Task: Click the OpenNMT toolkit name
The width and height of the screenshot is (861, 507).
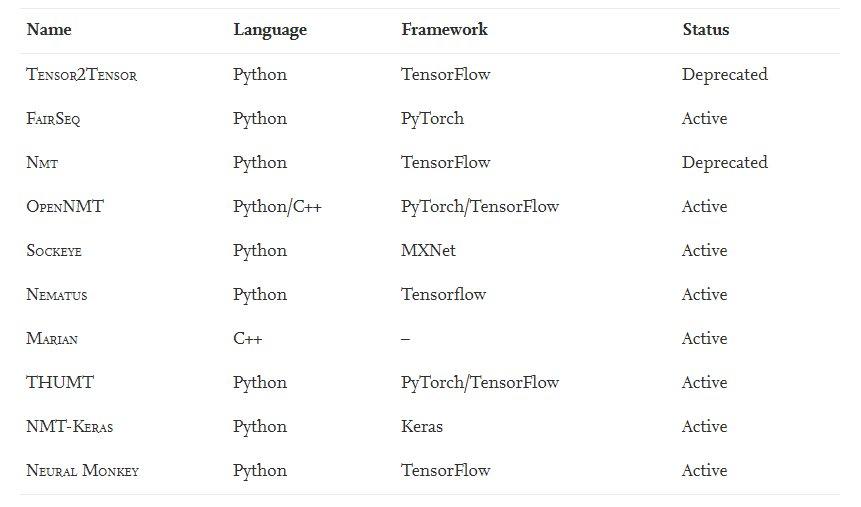Action: [65, 207]
